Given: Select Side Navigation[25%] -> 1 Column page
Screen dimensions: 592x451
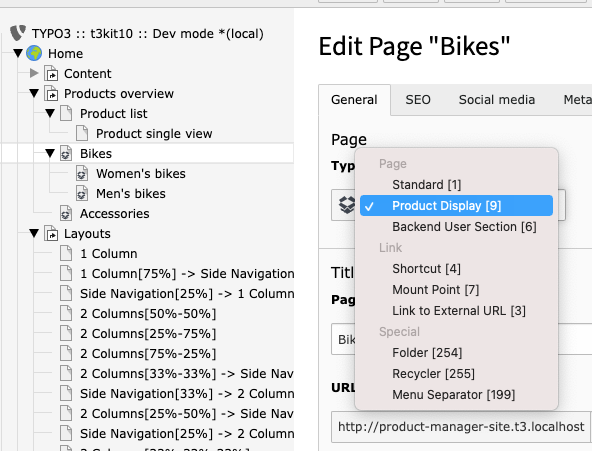Looking at the screenshot, I should (x=187, y=294).
